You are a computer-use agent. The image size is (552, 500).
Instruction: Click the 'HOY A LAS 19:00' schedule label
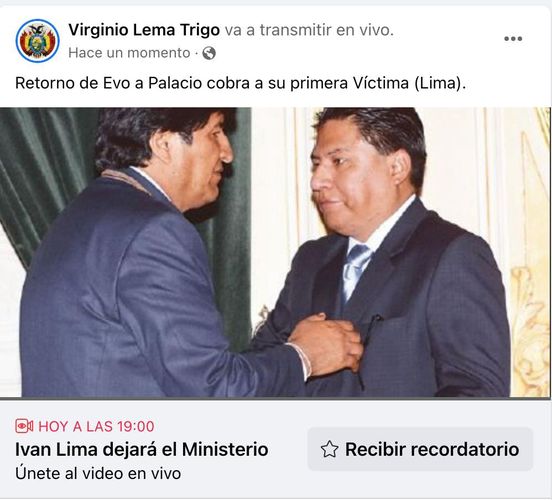(x=96, y=426)
